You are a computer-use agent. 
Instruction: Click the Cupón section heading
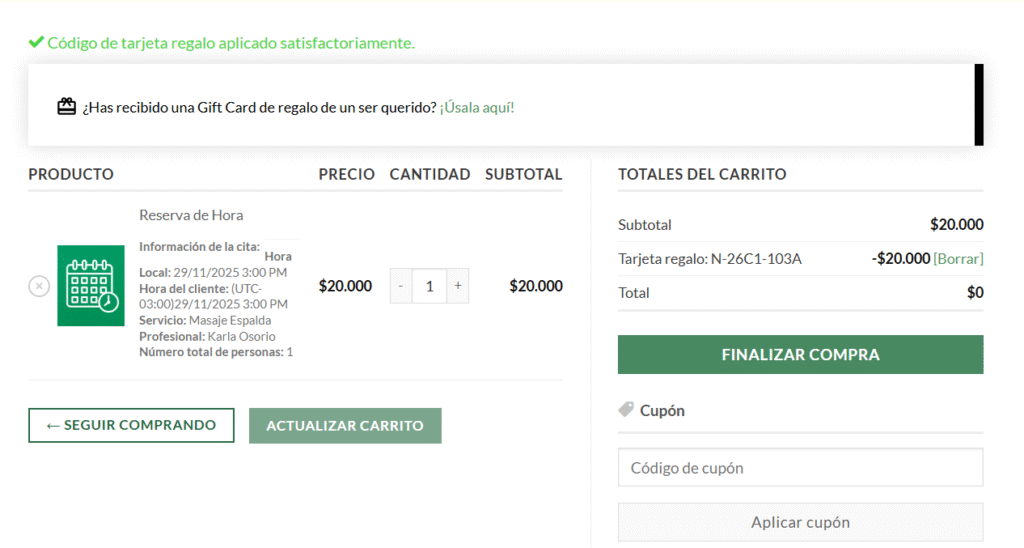pyautogui.click(x=662, y=410)
